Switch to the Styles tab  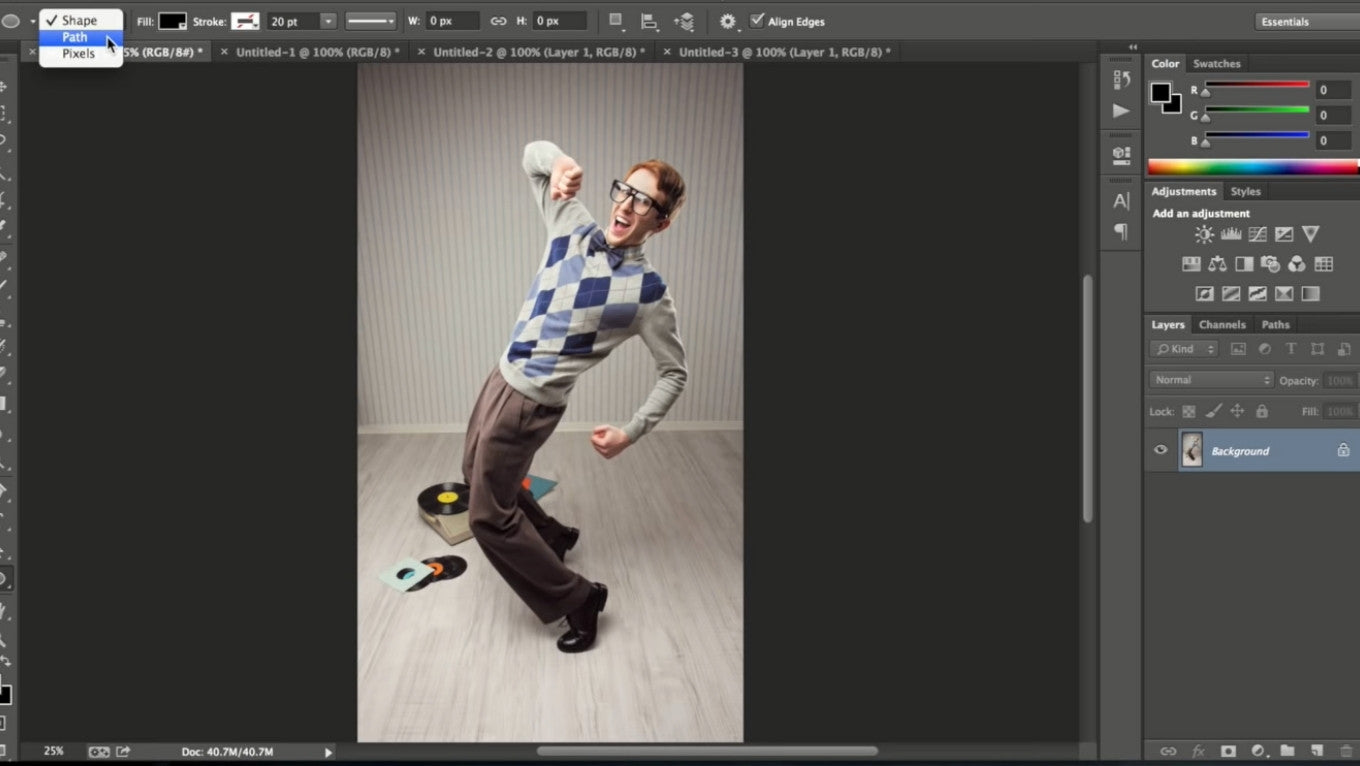point(1245,192)
